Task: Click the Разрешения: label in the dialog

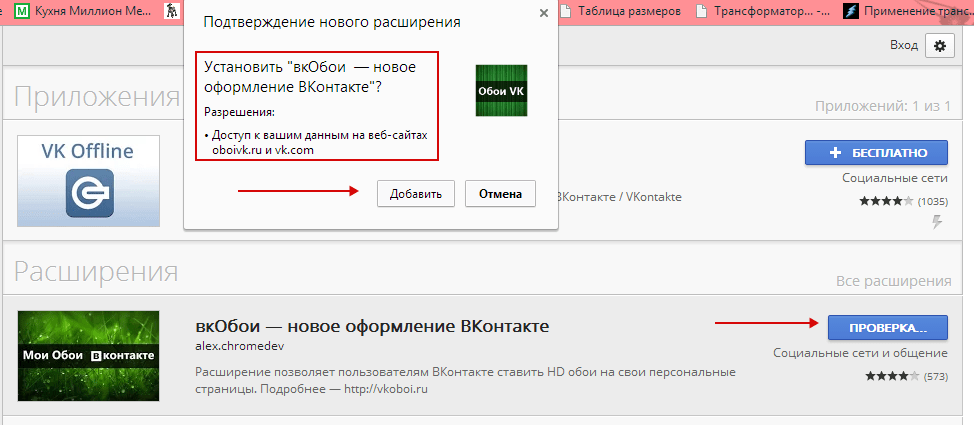Action: pos(239,114)
